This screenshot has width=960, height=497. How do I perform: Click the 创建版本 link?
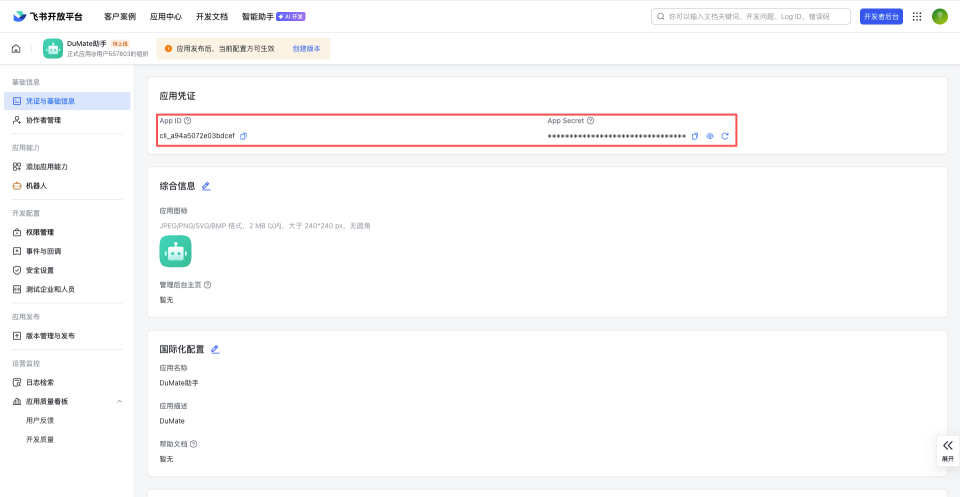coord(305,48)
